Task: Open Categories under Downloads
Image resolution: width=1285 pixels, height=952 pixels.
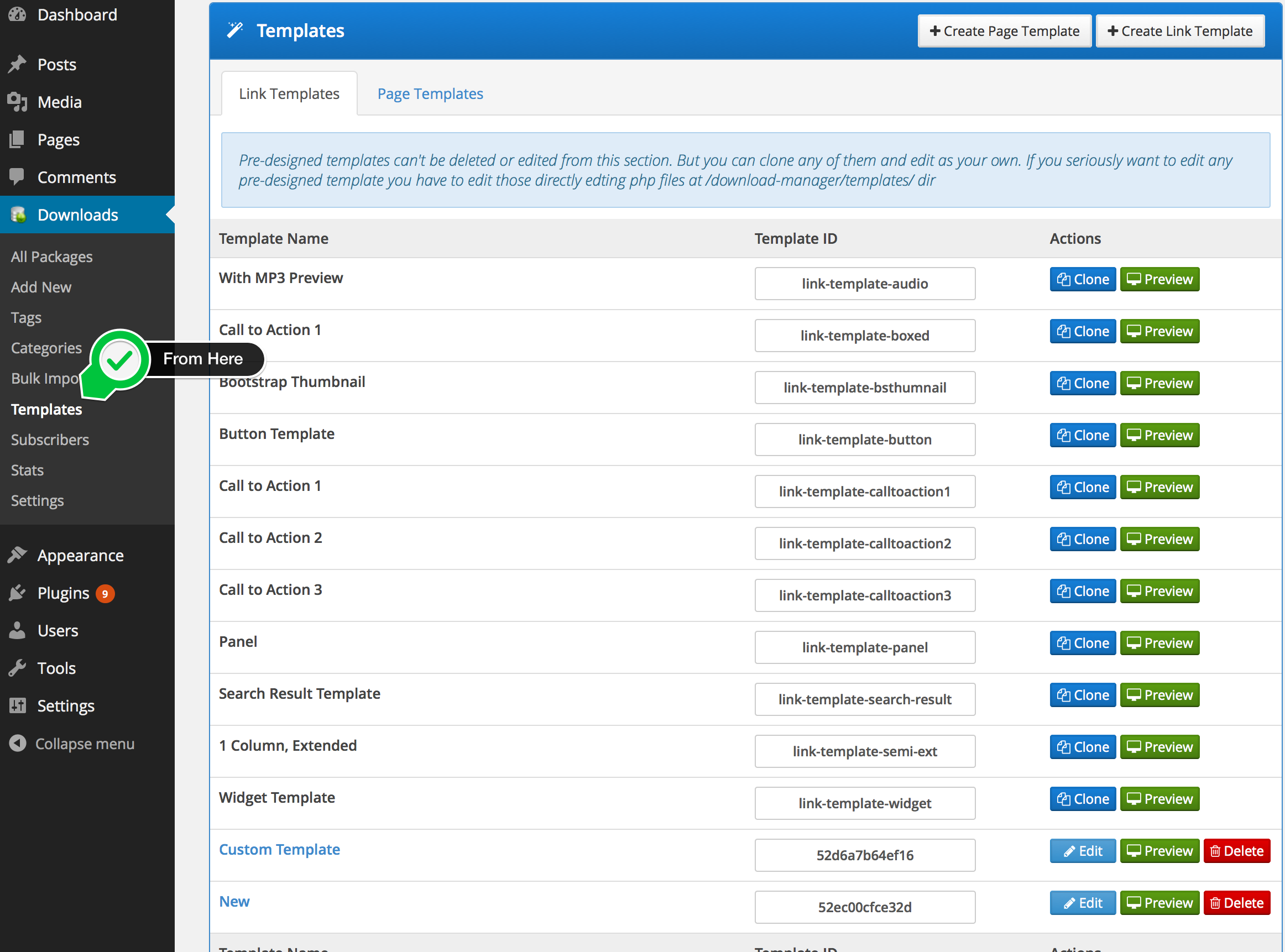Action: click(46, 348)
